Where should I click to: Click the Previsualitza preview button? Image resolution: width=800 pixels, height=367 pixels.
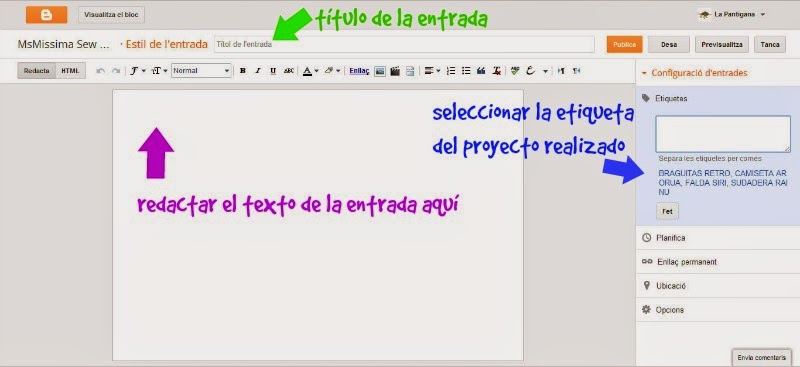721,44
